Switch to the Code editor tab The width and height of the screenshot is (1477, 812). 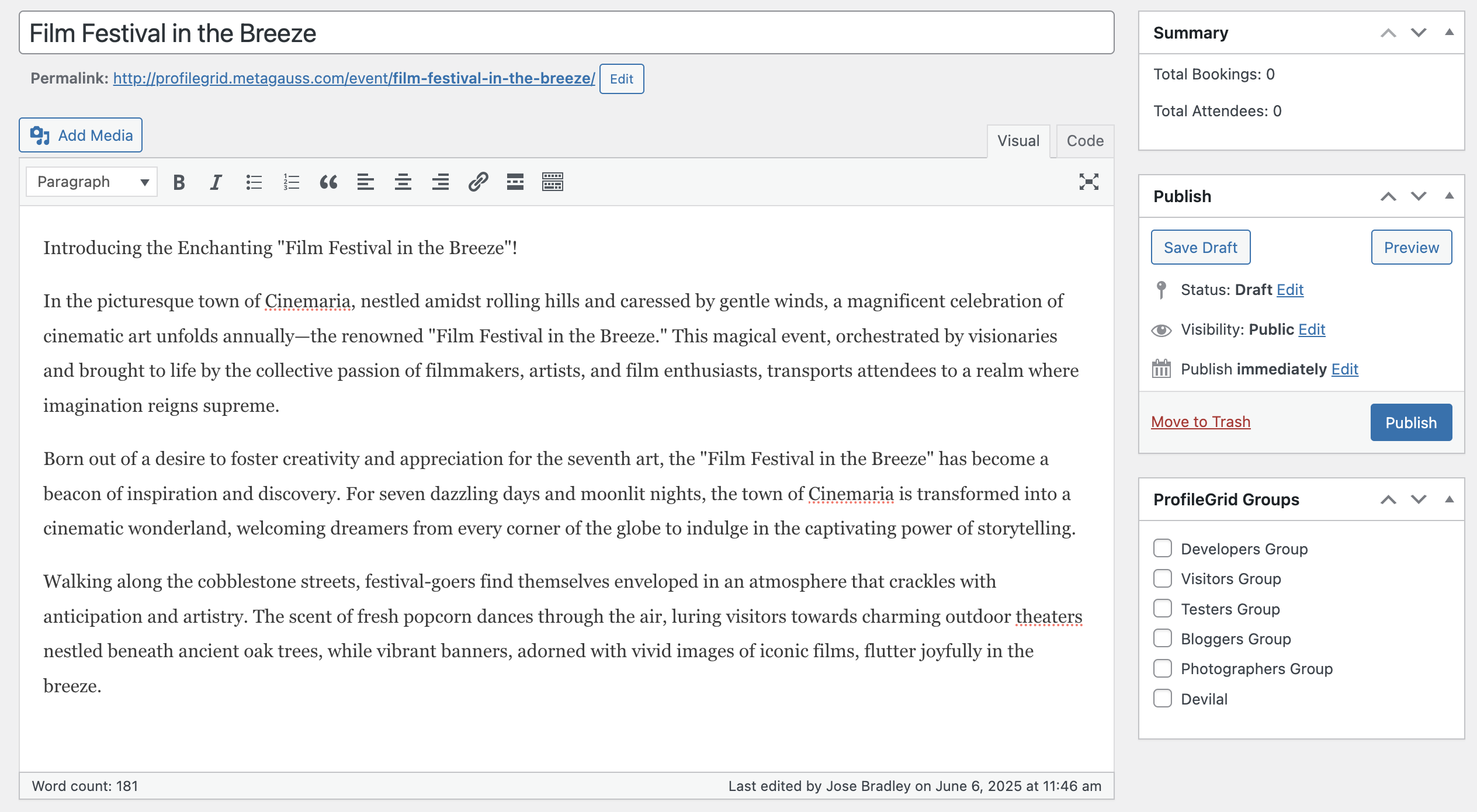click(1085, 141)
